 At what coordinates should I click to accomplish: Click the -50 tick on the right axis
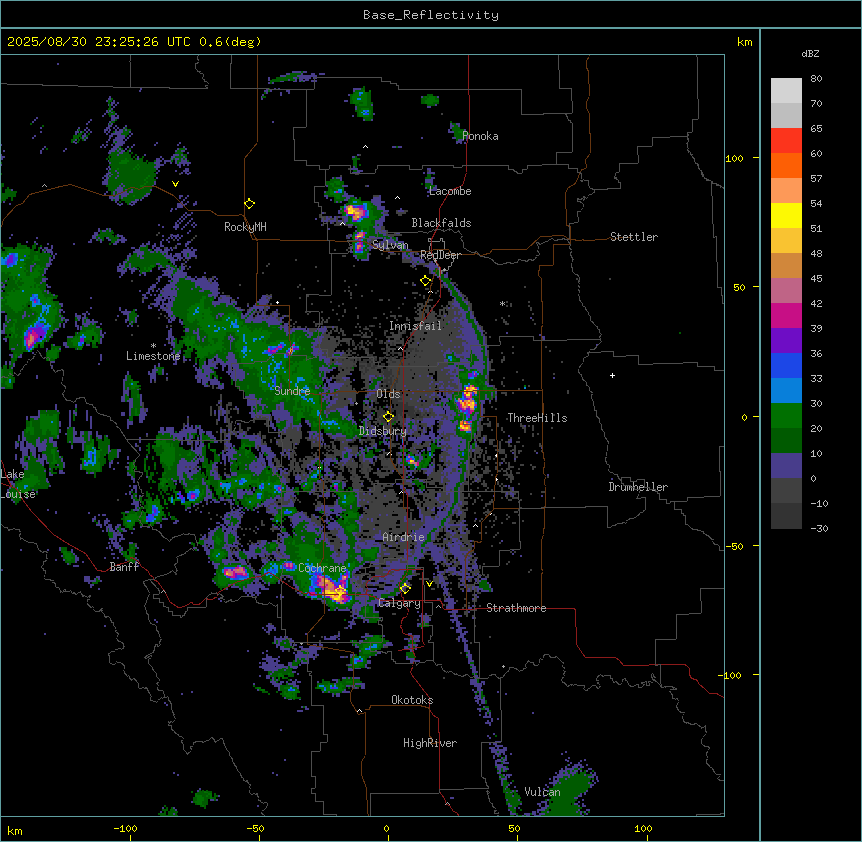tap(733, 546)
